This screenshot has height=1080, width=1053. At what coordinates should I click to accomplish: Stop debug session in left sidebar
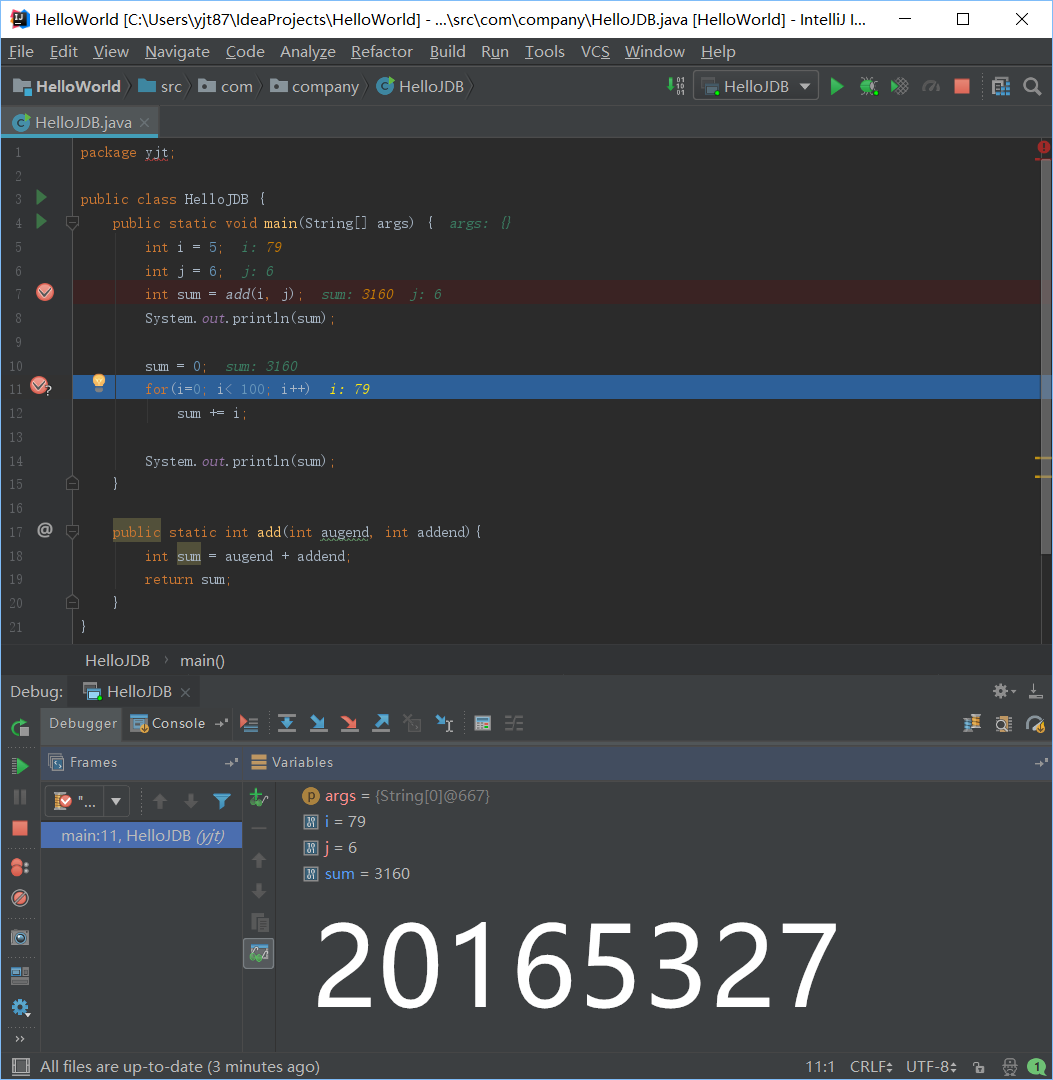(x=20, y=828)
